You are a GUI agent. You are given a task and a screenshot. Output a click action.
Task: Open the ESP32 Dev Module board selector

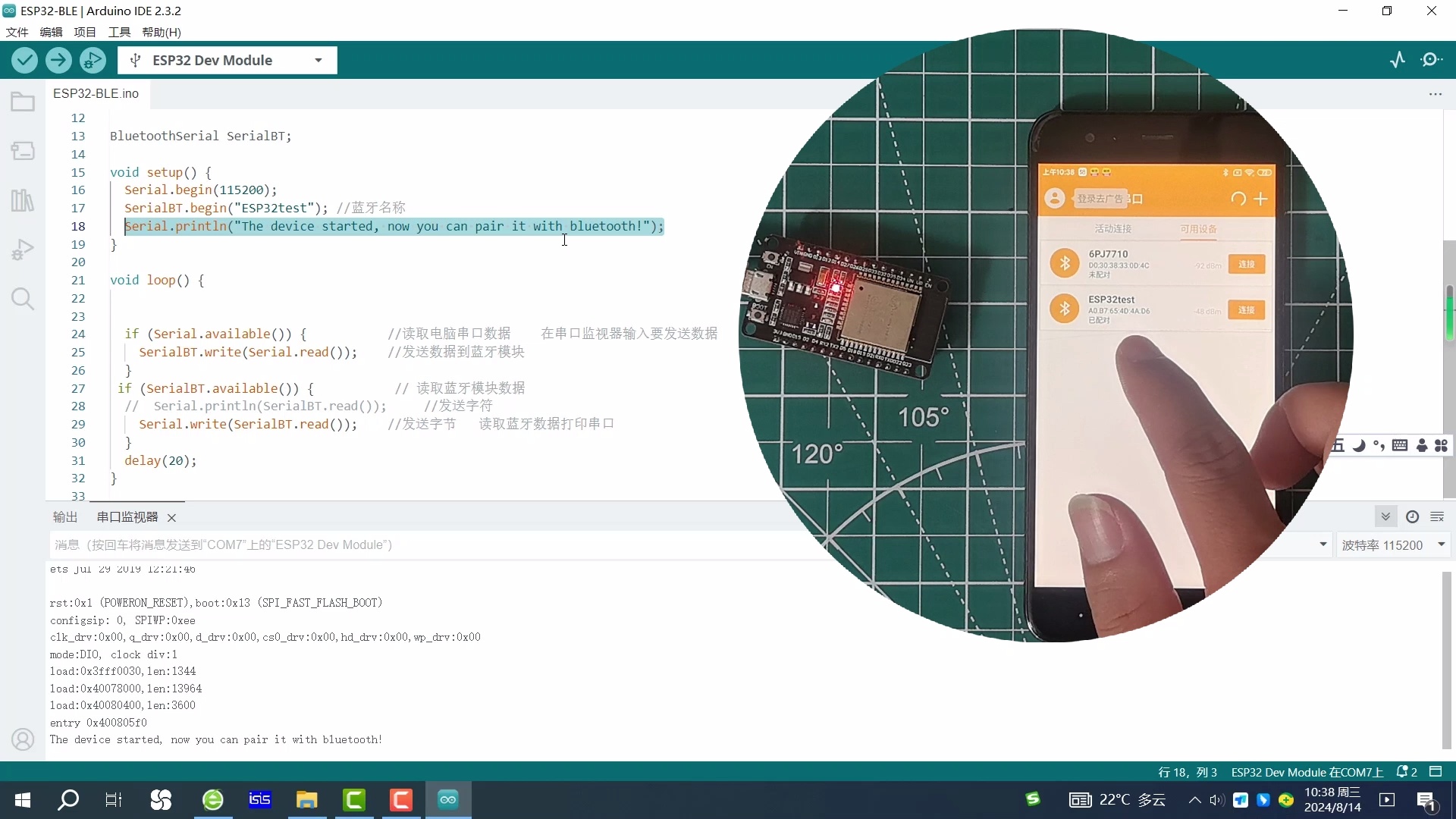coord(226,60)
